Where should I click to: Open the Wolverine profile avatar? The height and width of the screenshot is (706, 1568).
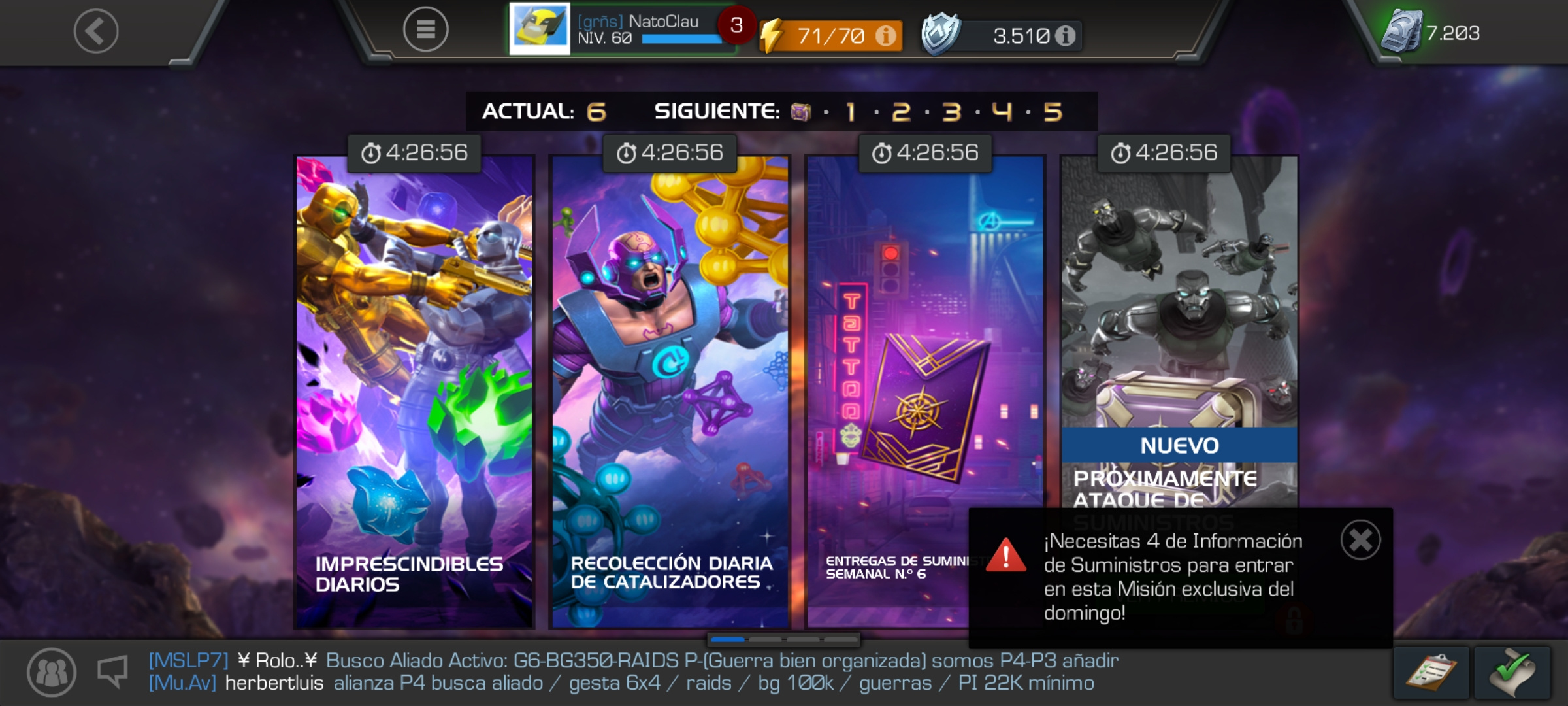click(x=540, y=29)
